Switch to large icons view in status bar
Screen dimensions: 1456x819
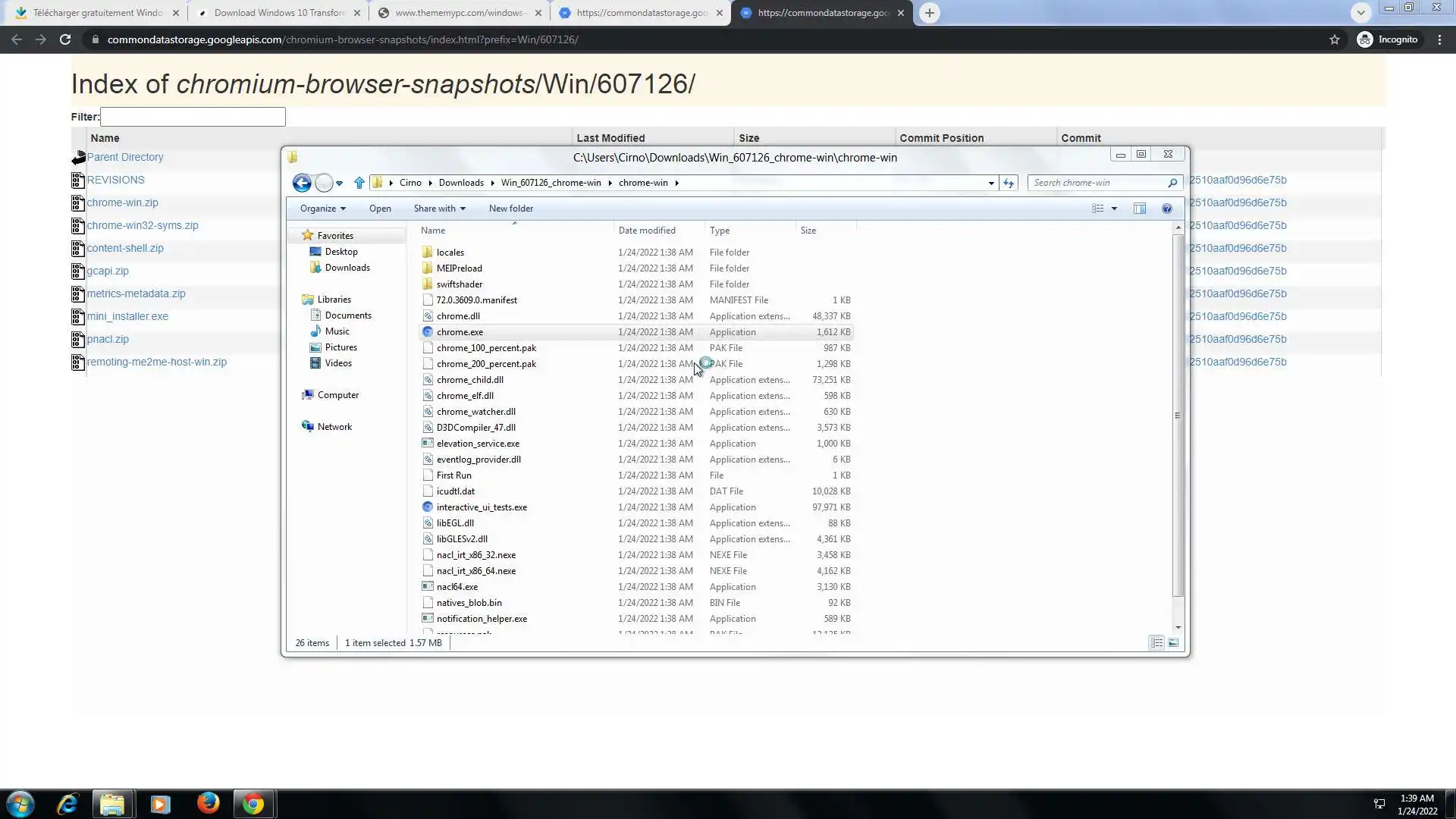coord(1173,643)
